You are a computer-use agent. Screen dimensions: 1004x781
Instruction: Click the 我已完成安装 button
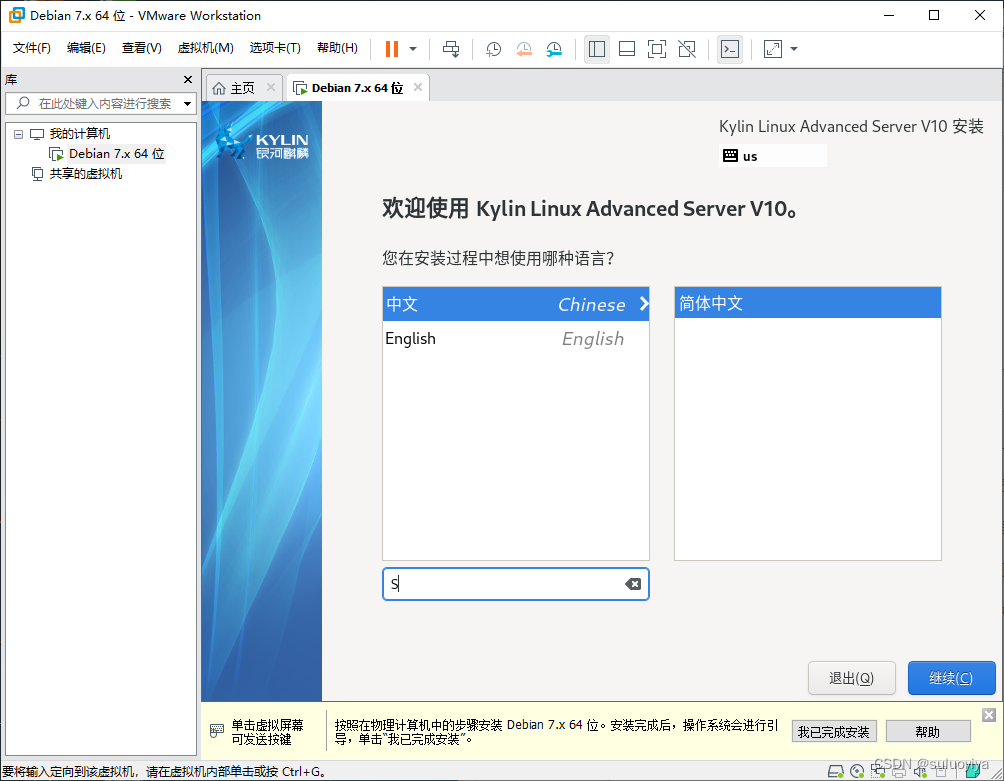click(833, 731)
